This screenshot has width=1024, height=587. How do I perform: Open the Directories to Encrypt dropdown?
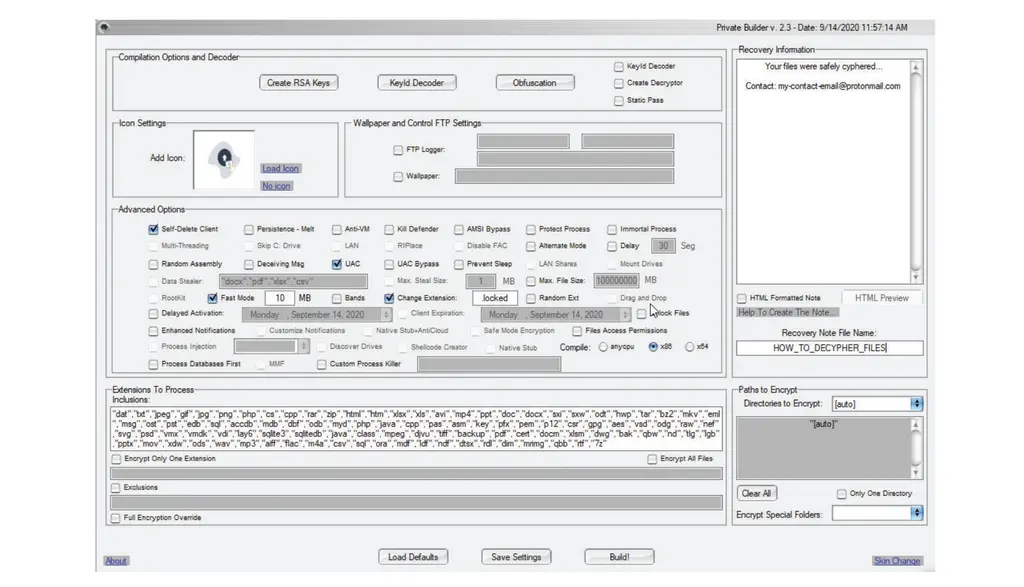[x=916, y=404]
